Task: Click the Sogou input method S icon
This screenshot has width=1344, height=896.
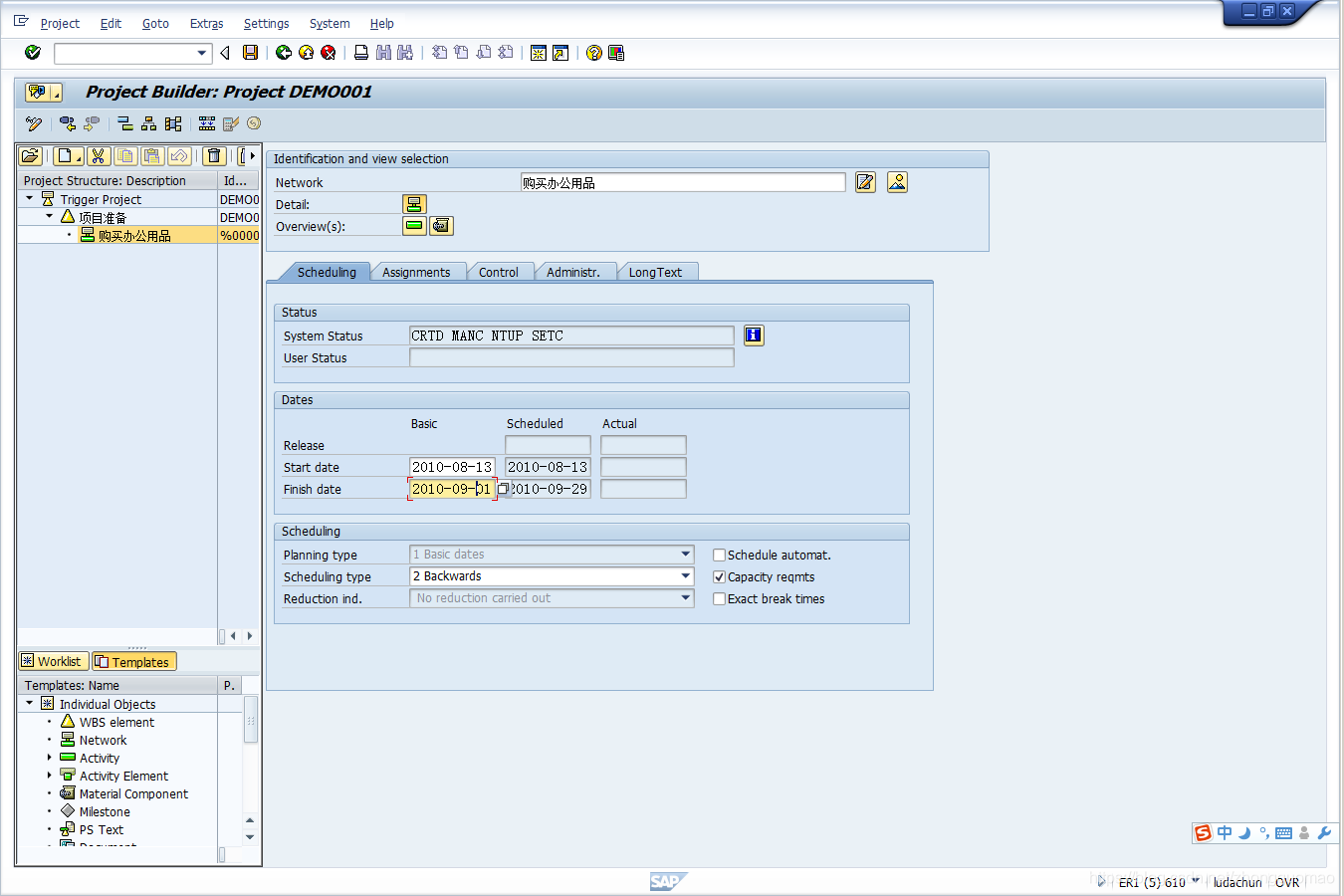Action: tap(1204, 832)
